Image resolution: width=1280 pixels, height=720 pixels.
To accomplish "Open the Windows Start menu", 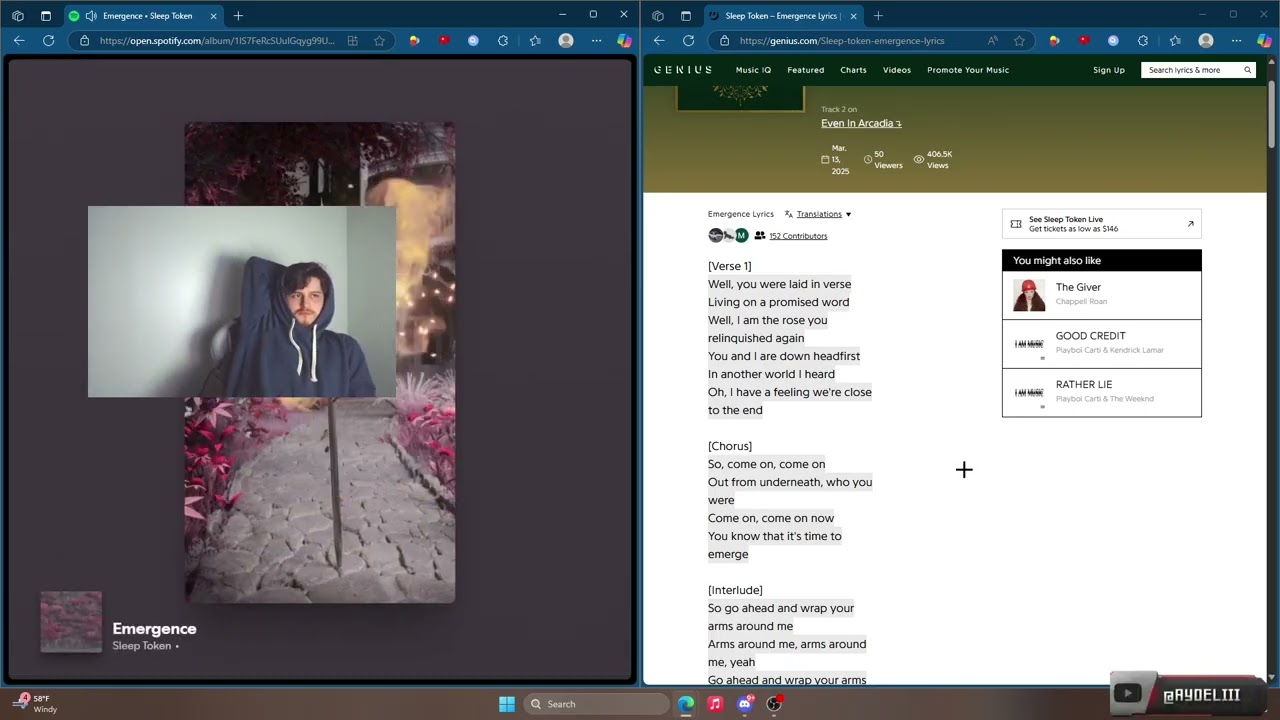I will pos(507,704).
